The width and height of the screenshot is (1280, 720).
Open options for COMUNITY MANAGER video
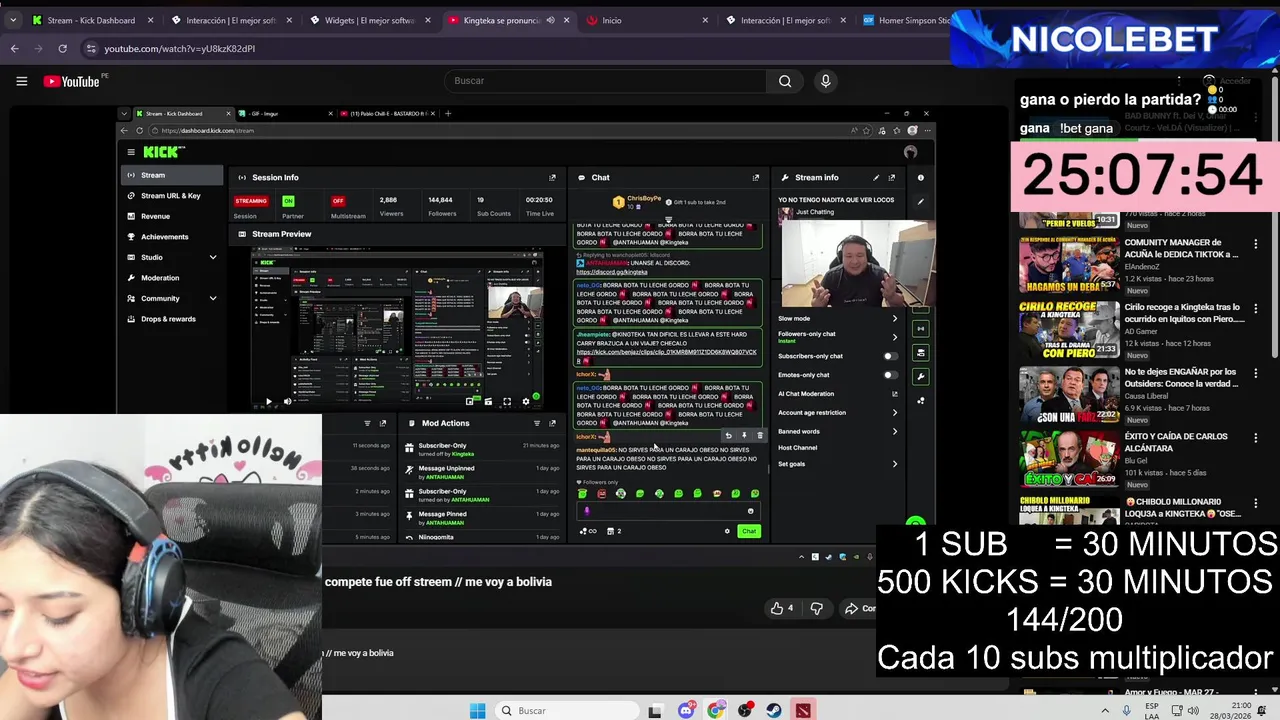[1256, 244]
